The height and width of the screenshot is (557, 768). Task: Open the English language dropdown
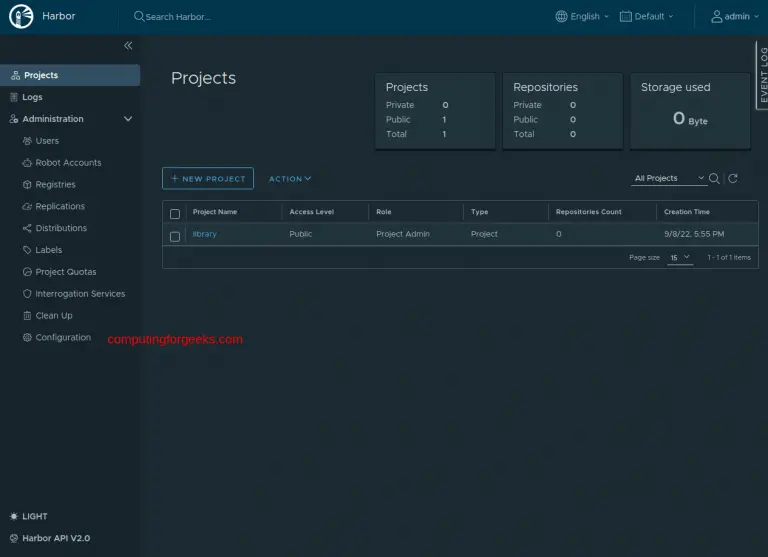click(582, 16)
